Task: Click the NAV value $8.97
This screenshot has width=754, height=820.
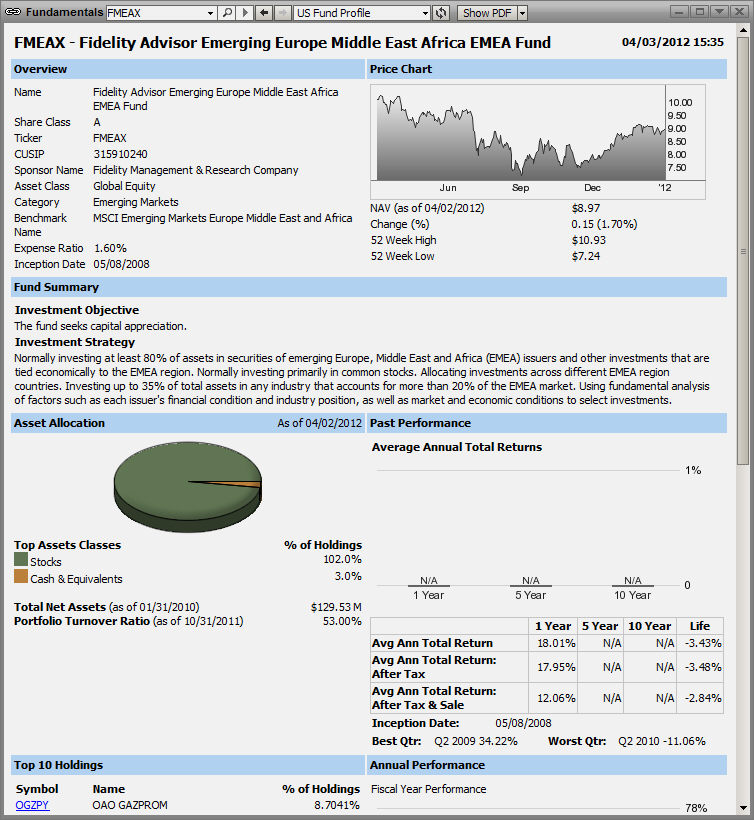Action: (586, 208)
